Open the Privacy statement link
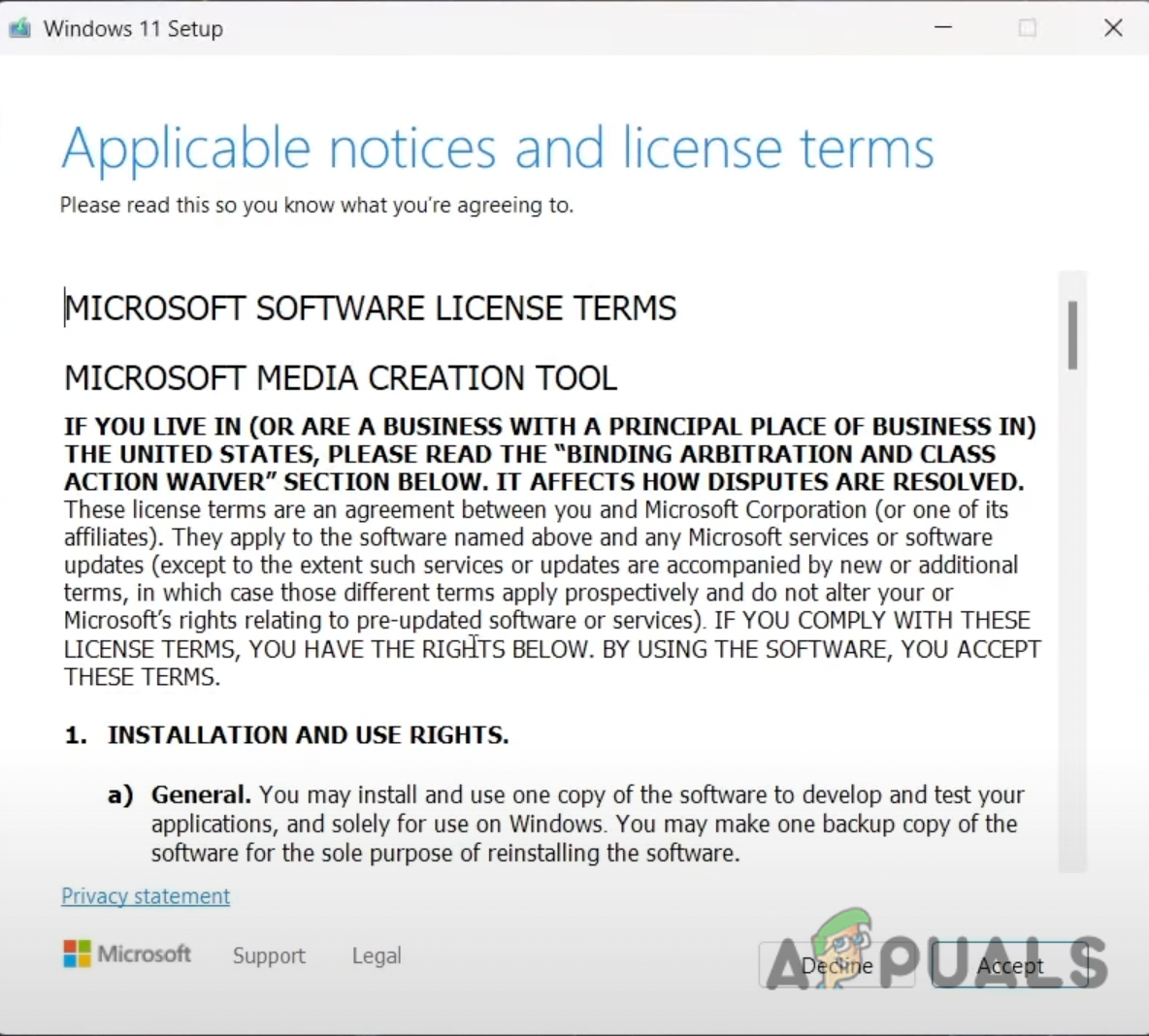 [146, 895]
